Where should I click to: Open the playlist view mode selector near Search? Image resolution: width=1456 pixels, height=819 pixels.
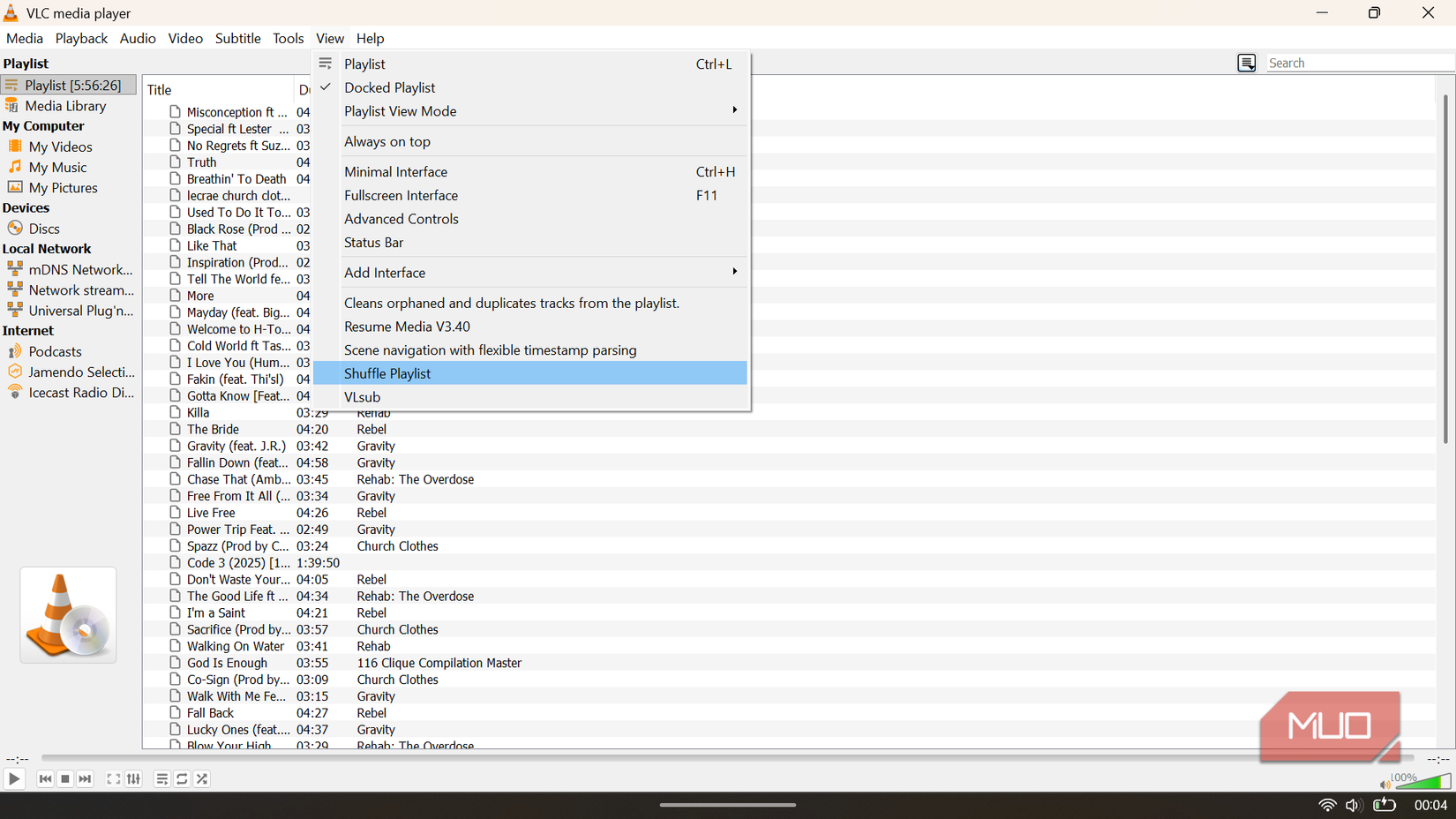pos(1246,63)
